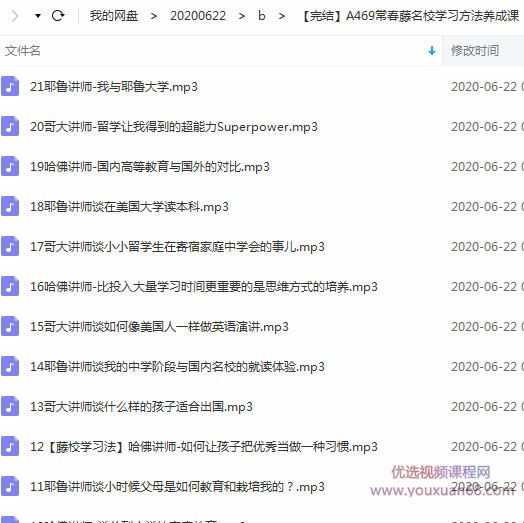
Task: Sort by 文件名 column header
Action: point(23,51)
